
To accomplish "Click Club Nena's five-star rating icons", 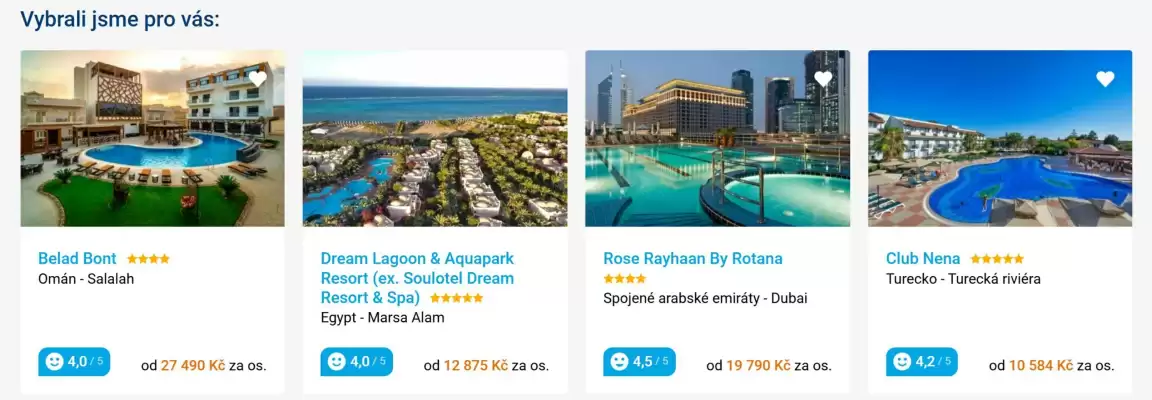I will pyautogui.click(x=997, y=259).
